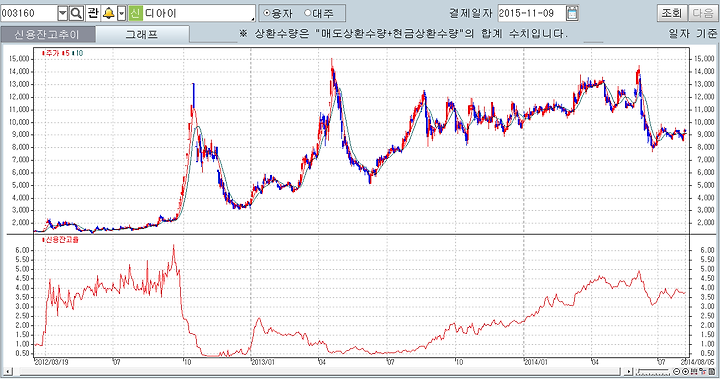Click the 10-day moving average legend label
The height and width of the screenshot is (379, 720).
point(77,53)
